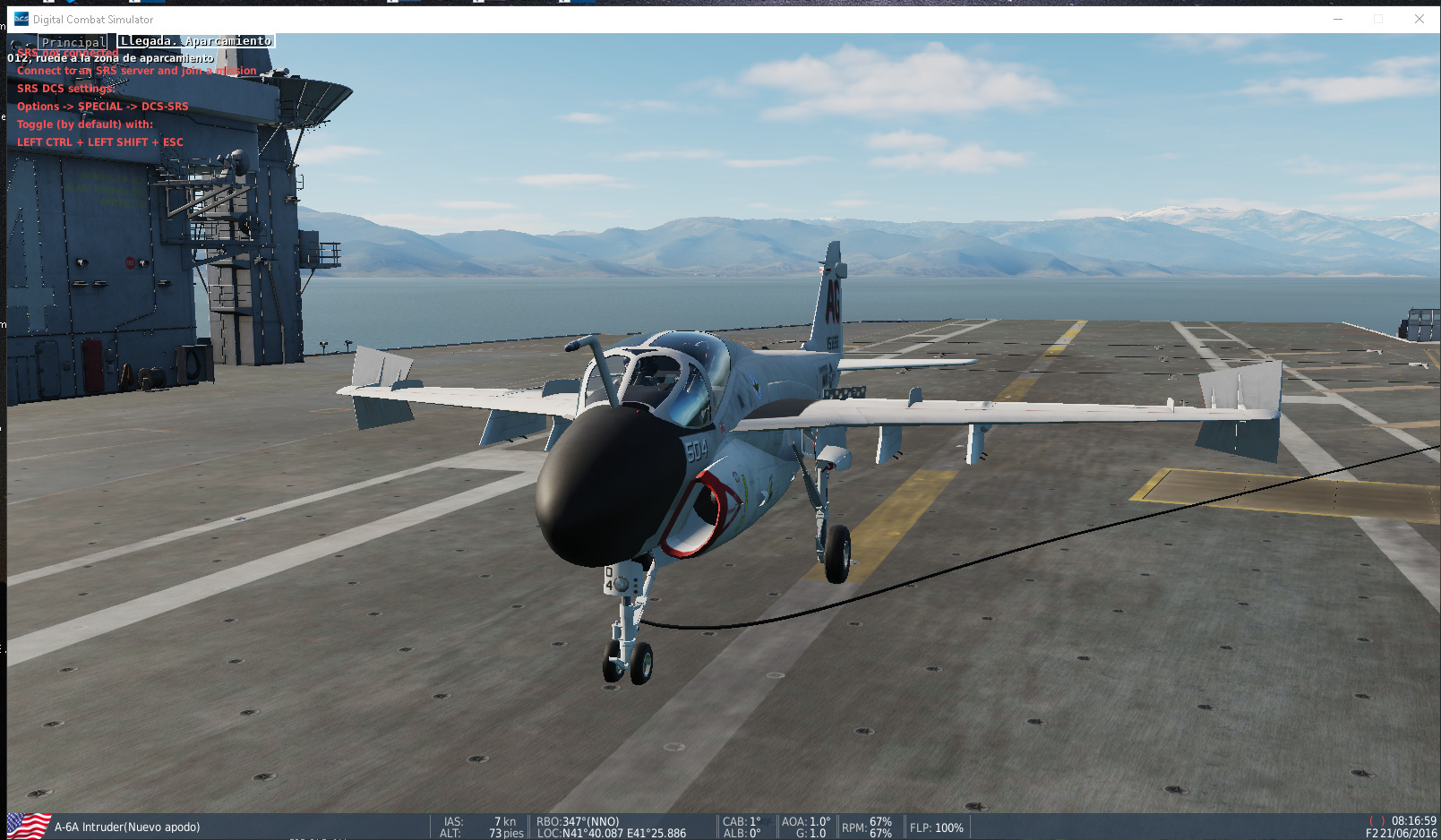The height and width of the screenshot is (840, 1441).
Task: Click the IAS airspeed readout
Action: click(x=481, y=821)
